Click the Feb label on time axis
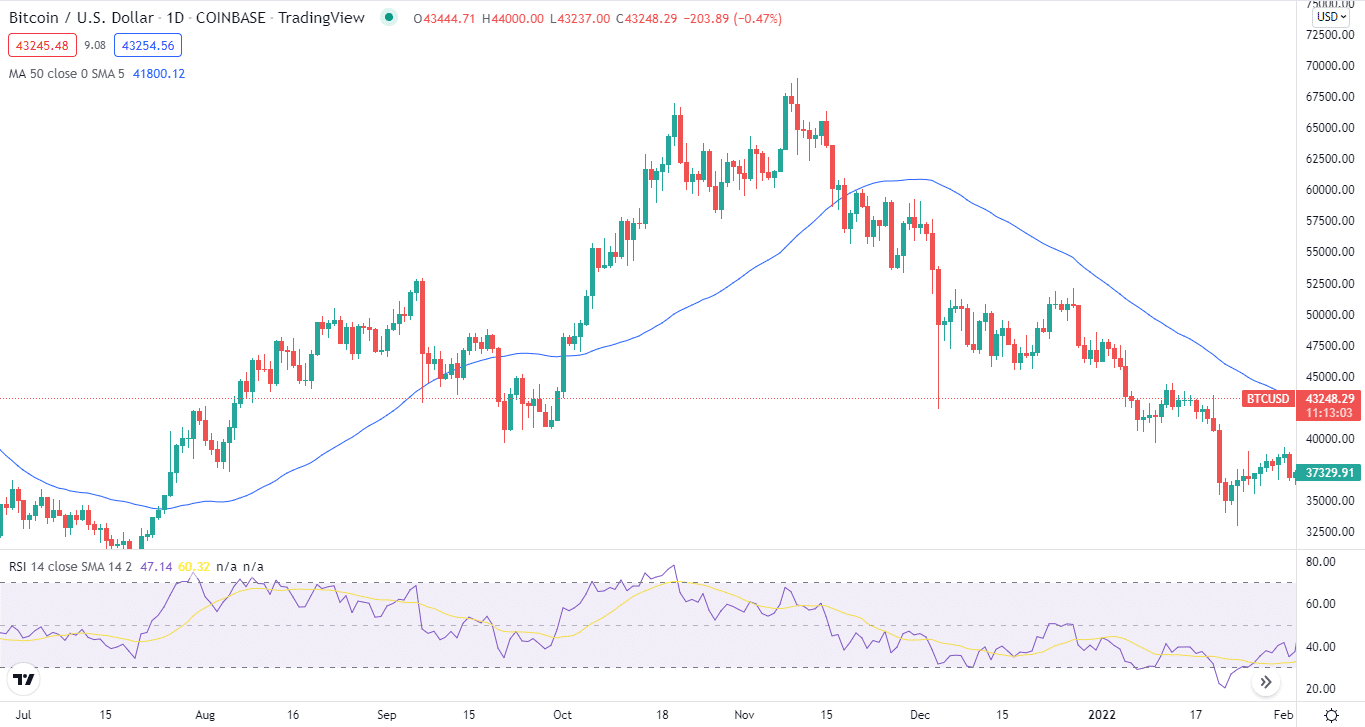 (1285, 715)
